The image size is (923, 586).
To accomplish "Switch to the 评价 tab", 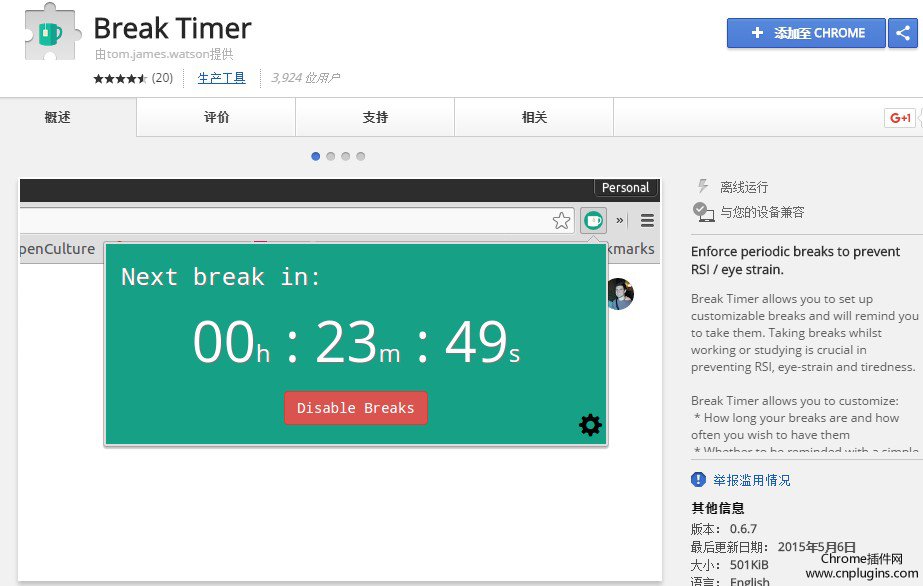I will coord(216,117).
